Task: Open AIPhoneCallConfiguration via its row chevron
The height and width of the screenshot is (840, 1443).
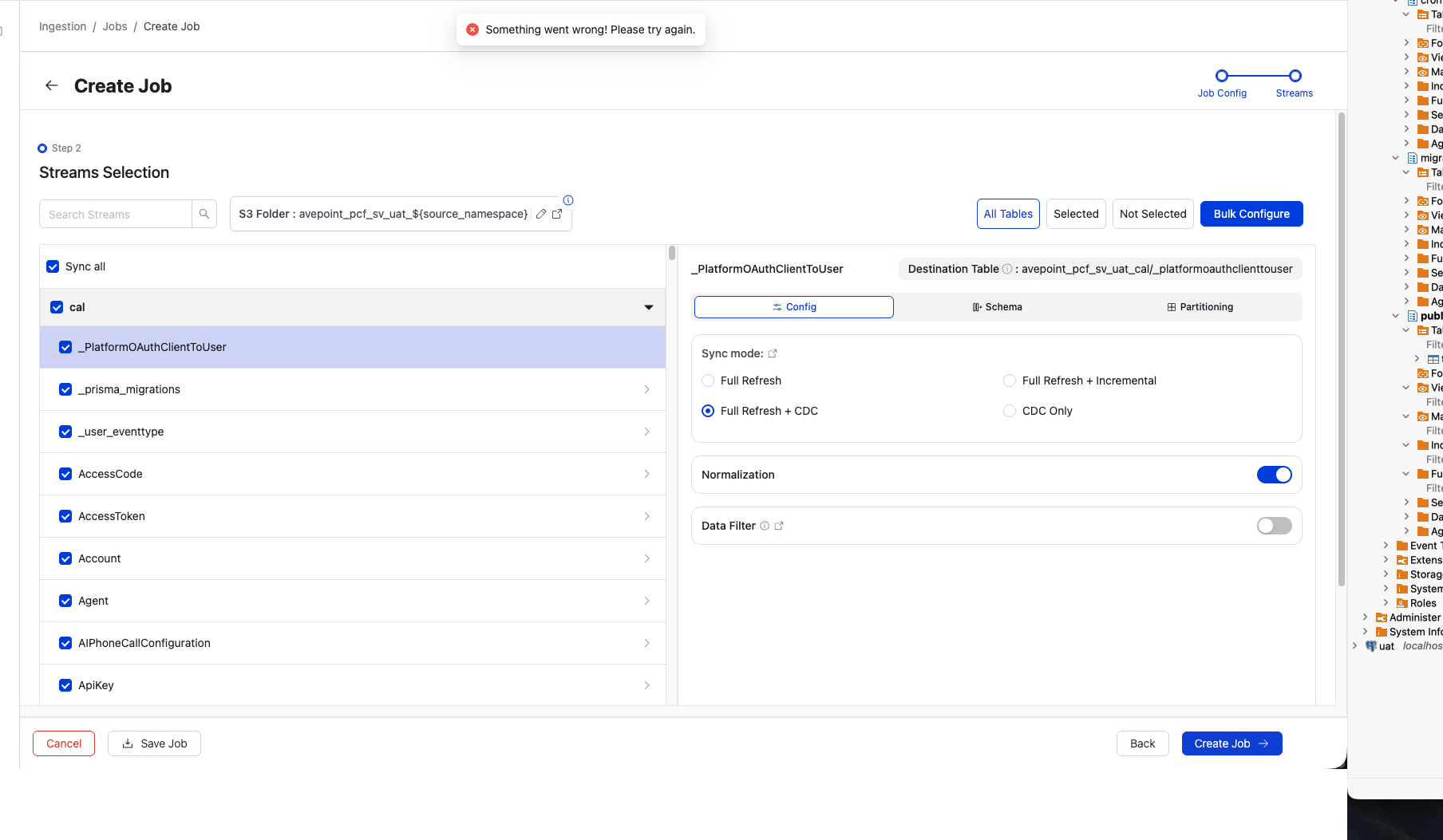Action: [646, 643]
